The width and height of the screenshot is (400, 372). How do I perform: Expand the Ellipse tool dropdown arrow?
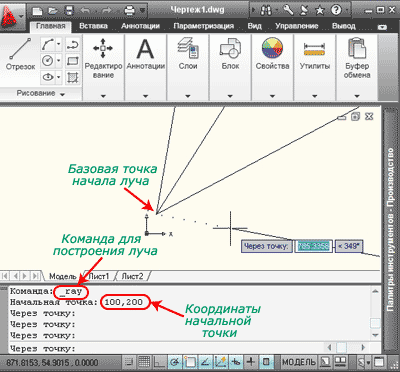tap(59, 77)
